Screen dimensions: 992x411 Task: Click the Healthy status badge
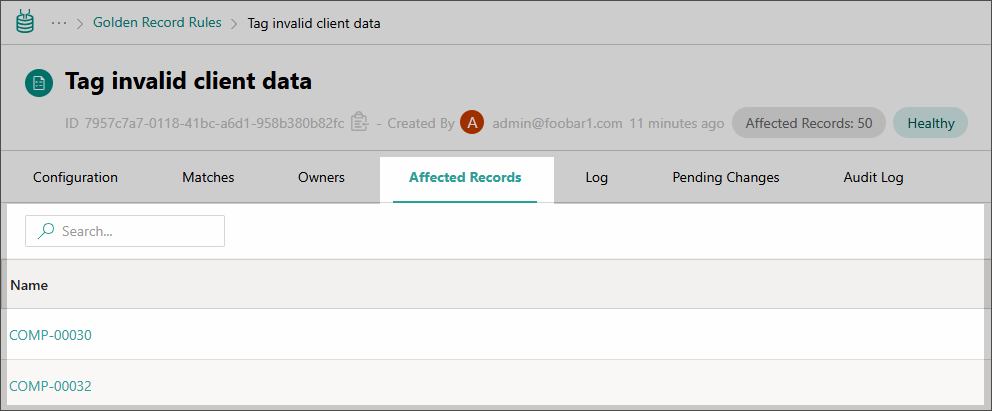(x=930, y=123)
